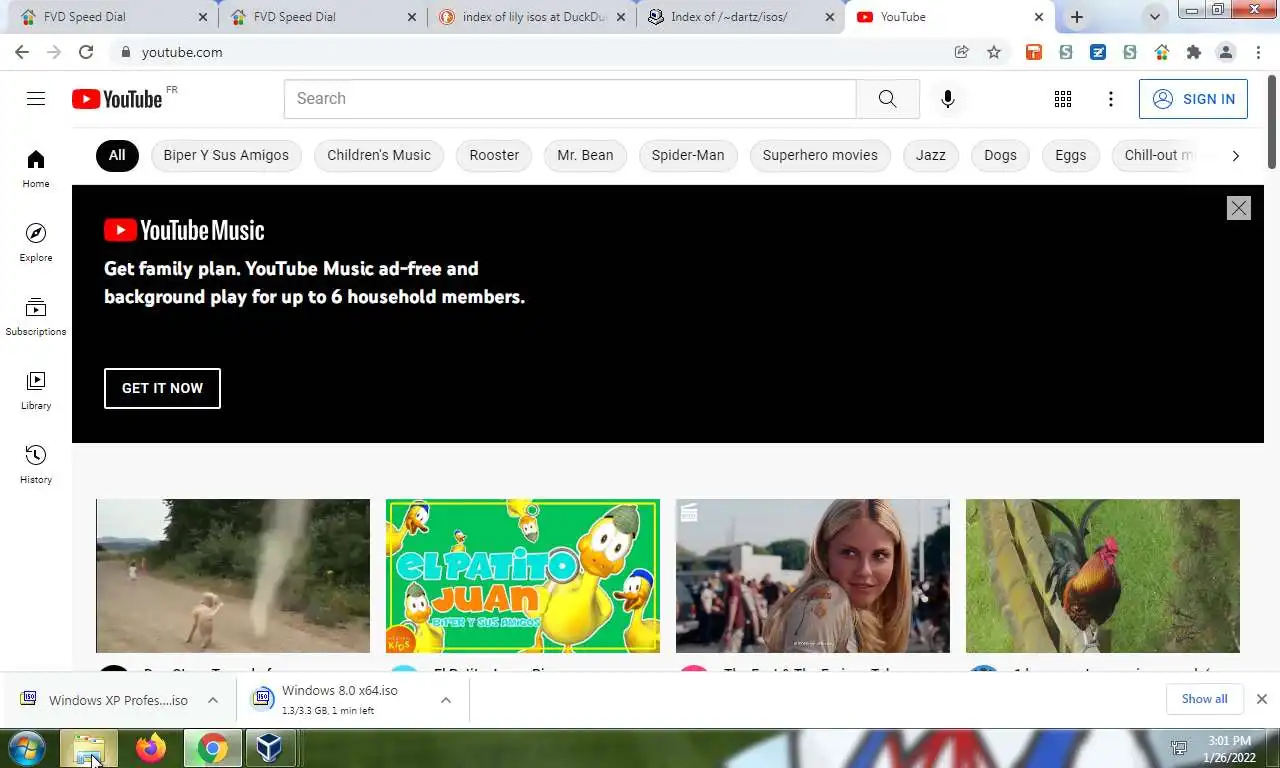Close the Index of /~dartz/isos/ tab

829,17
